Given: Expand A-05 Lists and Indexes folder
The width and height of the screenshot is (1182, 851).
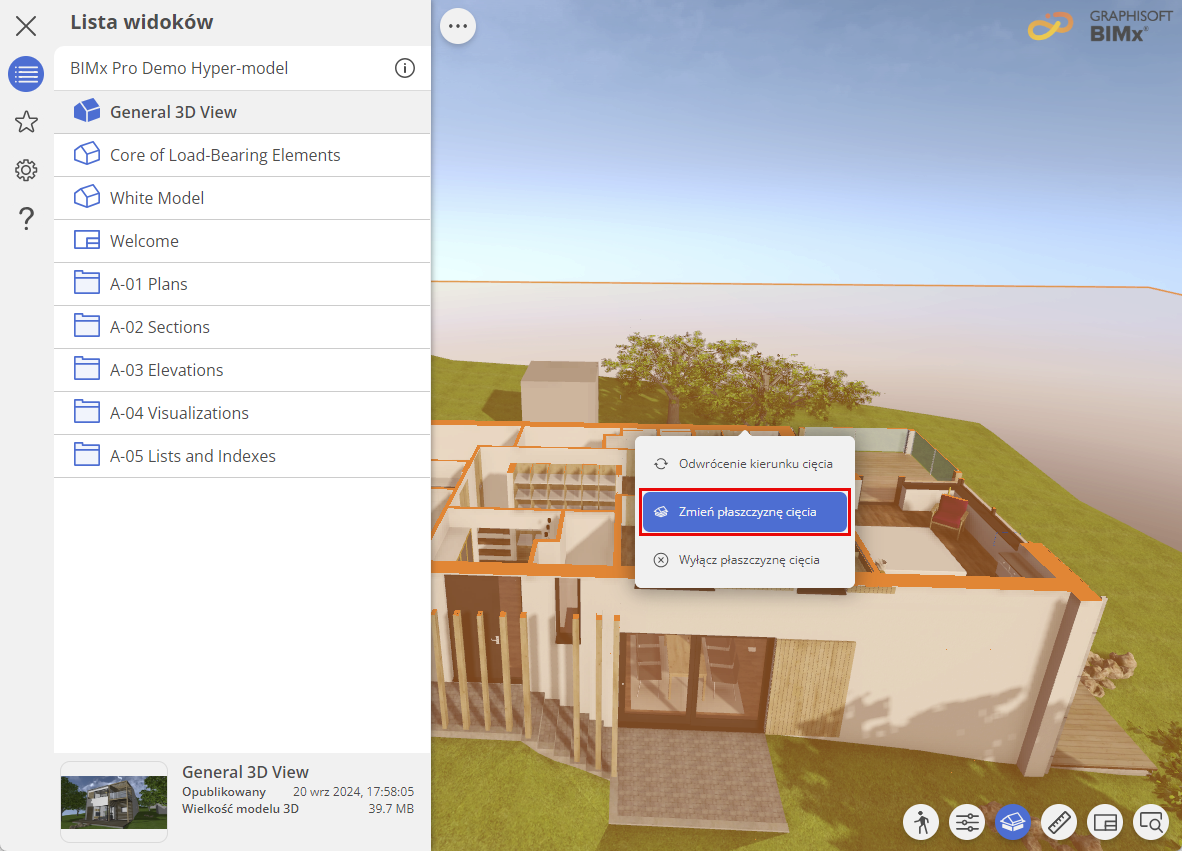Looking at the screenshot, I should (x=242, y=456).
